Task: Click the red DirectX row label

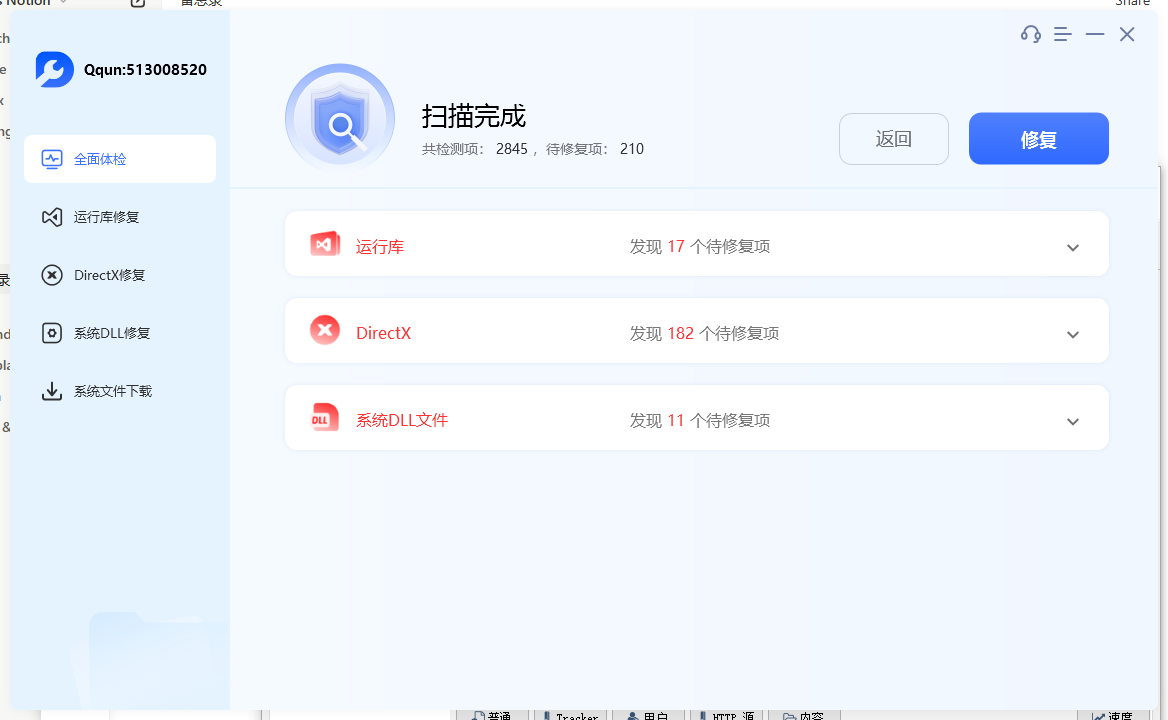Action: [x=384, y=334]
